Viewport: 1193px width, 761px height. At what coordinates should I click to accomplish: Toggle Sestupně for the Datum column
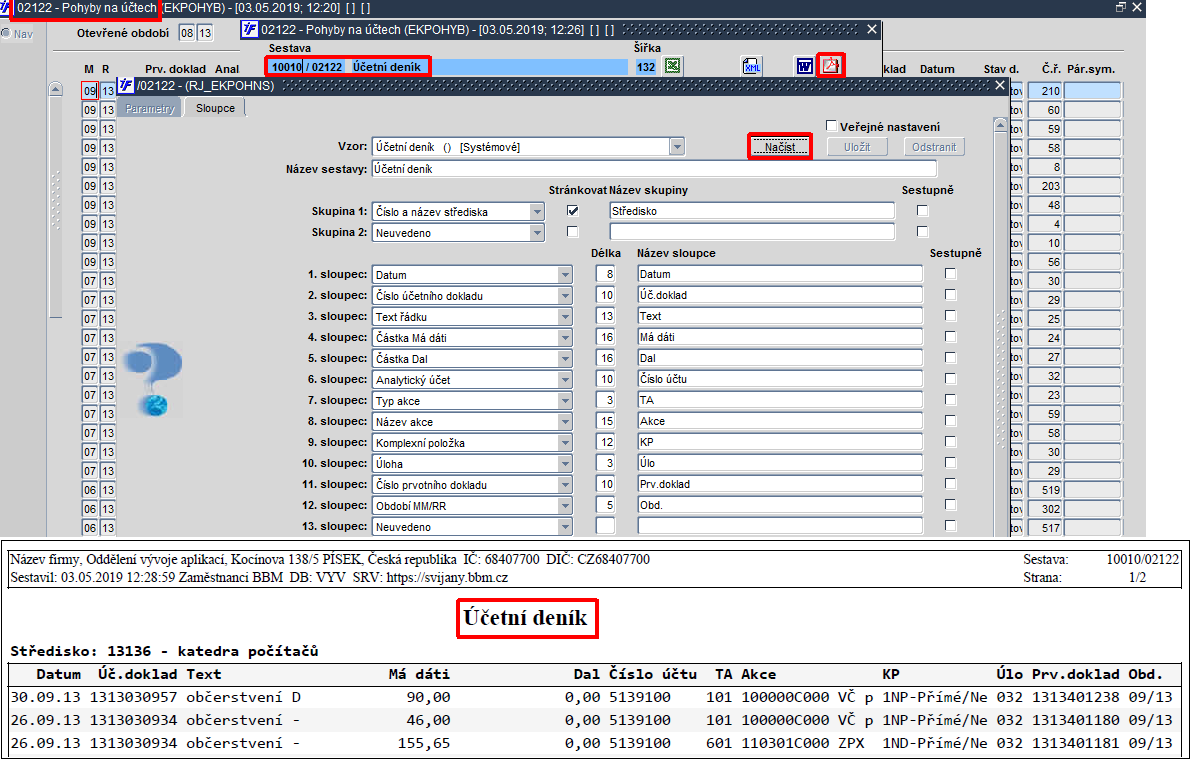tap(950, 274)
